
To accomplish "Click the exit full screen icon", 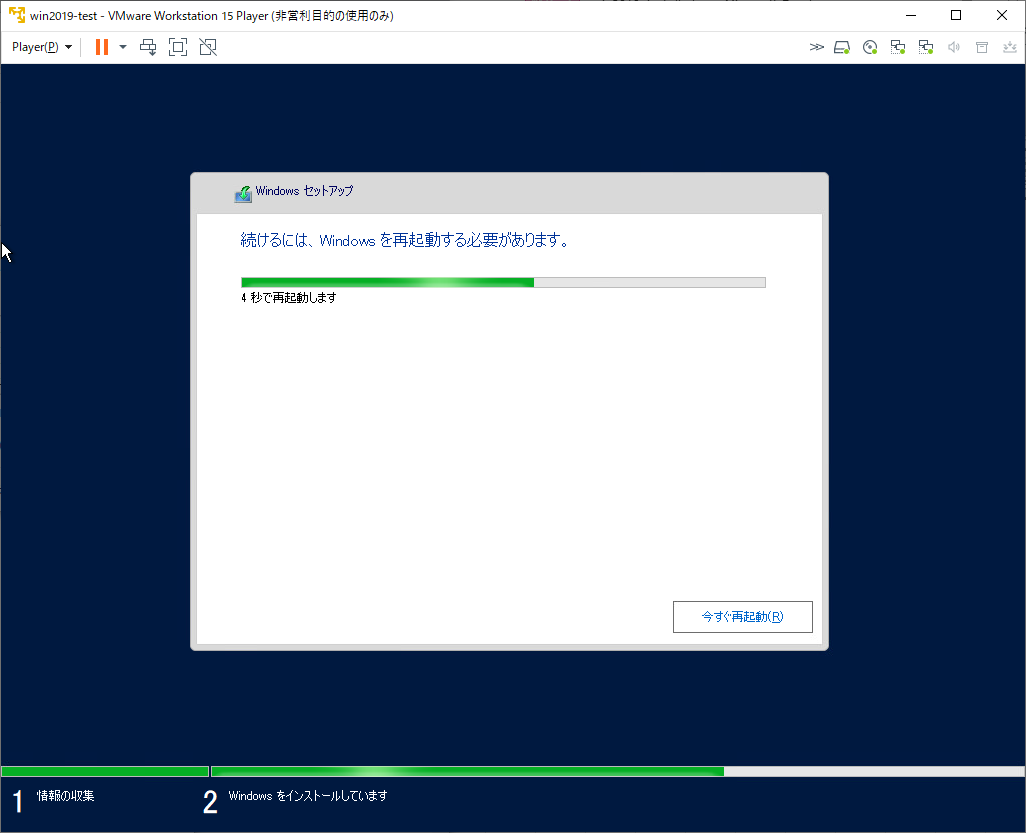I will 208,47.
